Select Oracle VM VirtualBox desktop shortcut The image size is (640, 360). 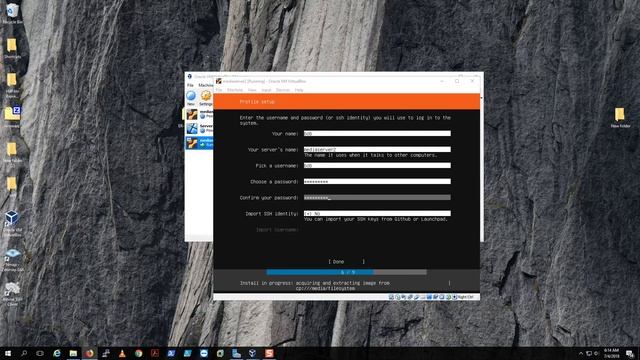click(x=12, y=224)
